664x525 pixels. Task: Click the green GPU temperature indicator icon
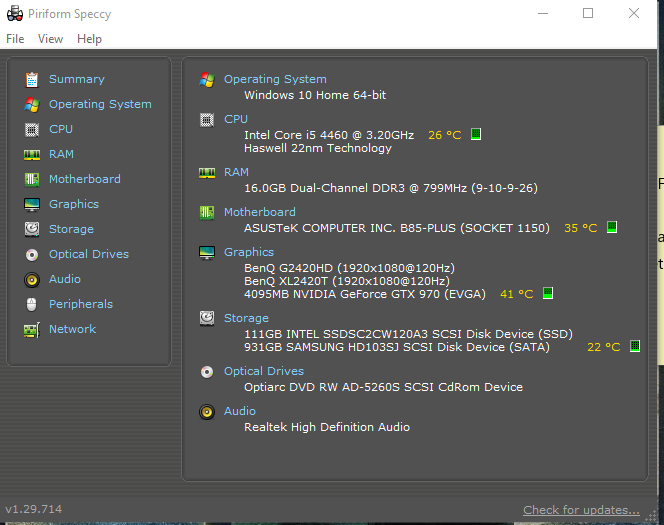coord(548,293)
